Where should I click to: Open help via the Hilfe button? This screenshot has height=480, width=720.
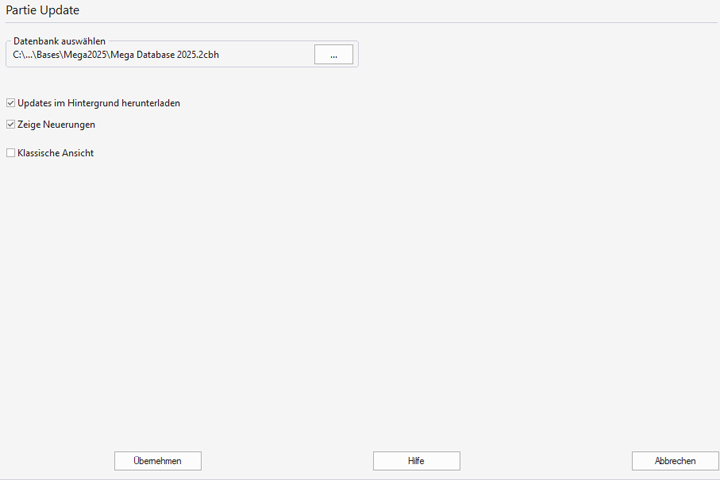tap(416, 461)
